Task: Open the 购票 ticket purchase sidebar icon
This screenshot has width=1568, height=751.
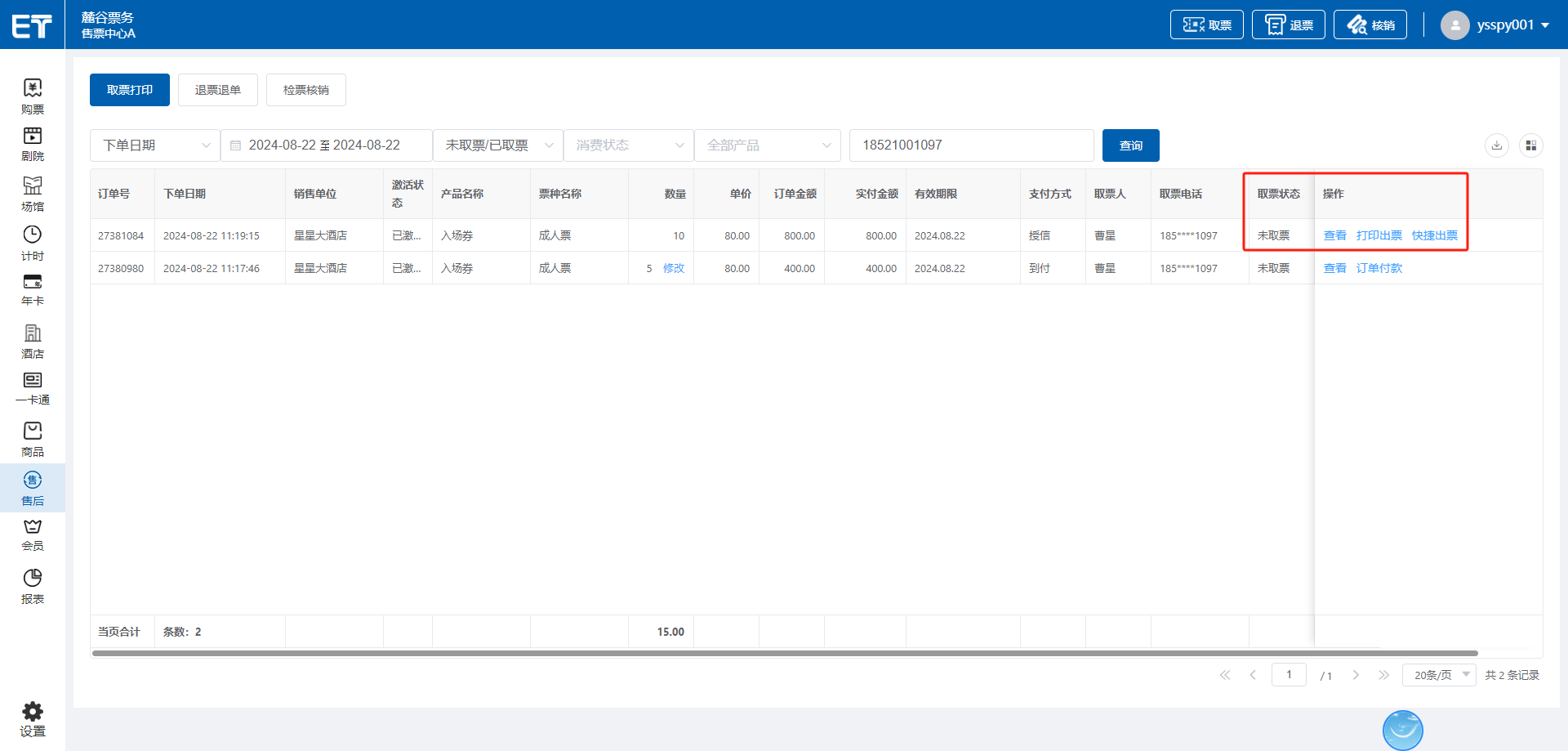Action: pos(32,96)
